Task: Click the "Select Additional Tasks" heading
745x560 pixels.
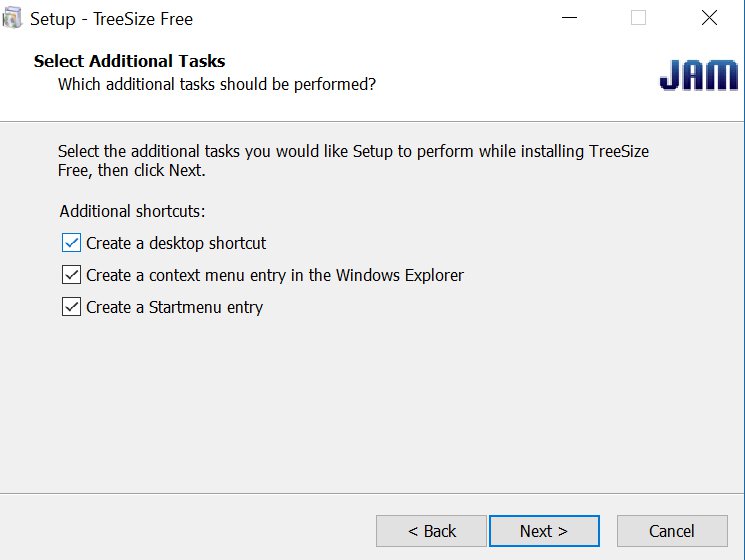Action: (x=129, y=61)
